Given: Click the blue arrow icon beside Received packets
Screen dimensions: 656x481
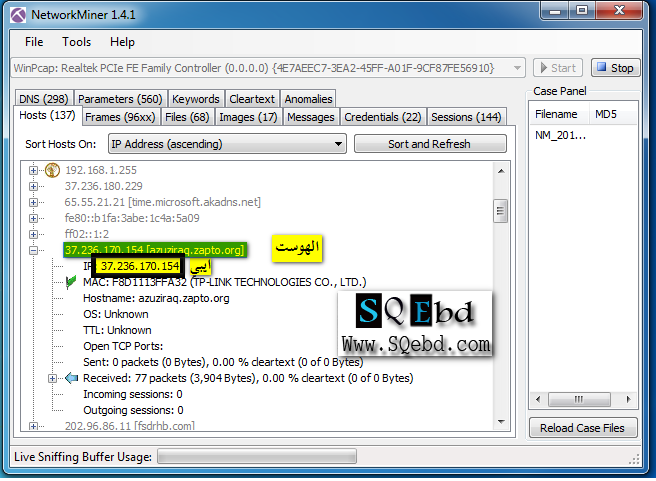Looking at the screenshot, I should pos(70,378).
